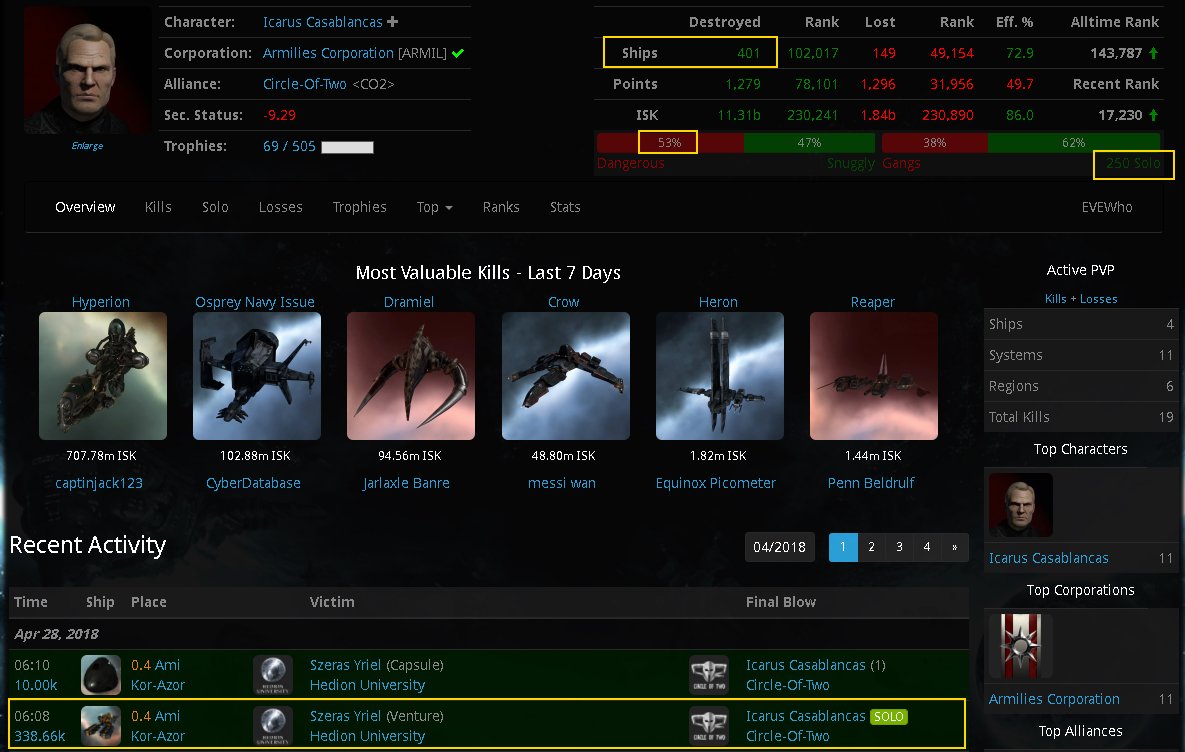Go to page 4 of Recent Activity
The image size is (1185, 752).
pyautogui.click(x=927, y=547)
